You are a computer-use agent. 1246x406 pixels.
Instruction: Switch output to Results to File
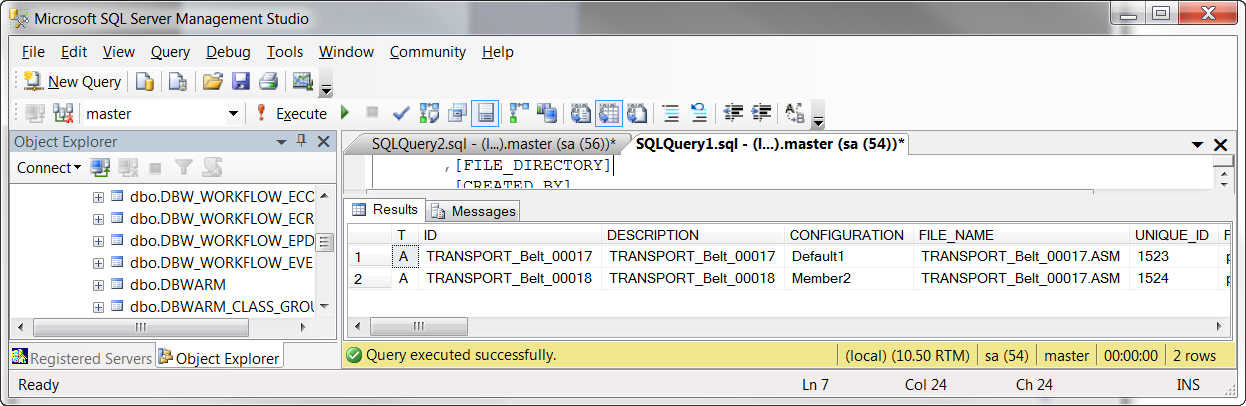click(x=637, y=113)
